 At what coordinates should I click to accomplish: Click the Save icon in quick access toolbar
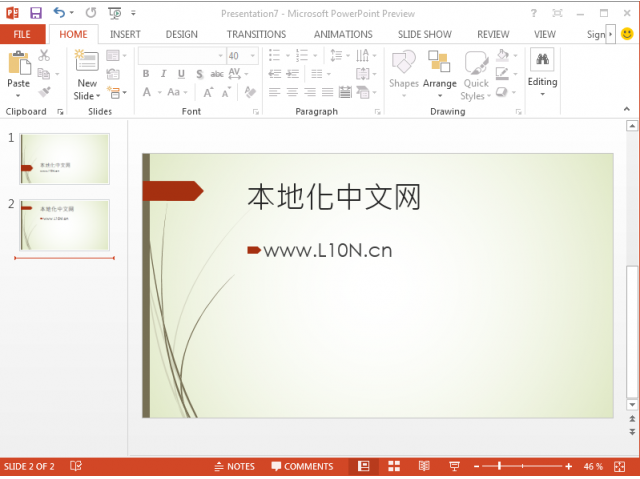pos(36,13)
